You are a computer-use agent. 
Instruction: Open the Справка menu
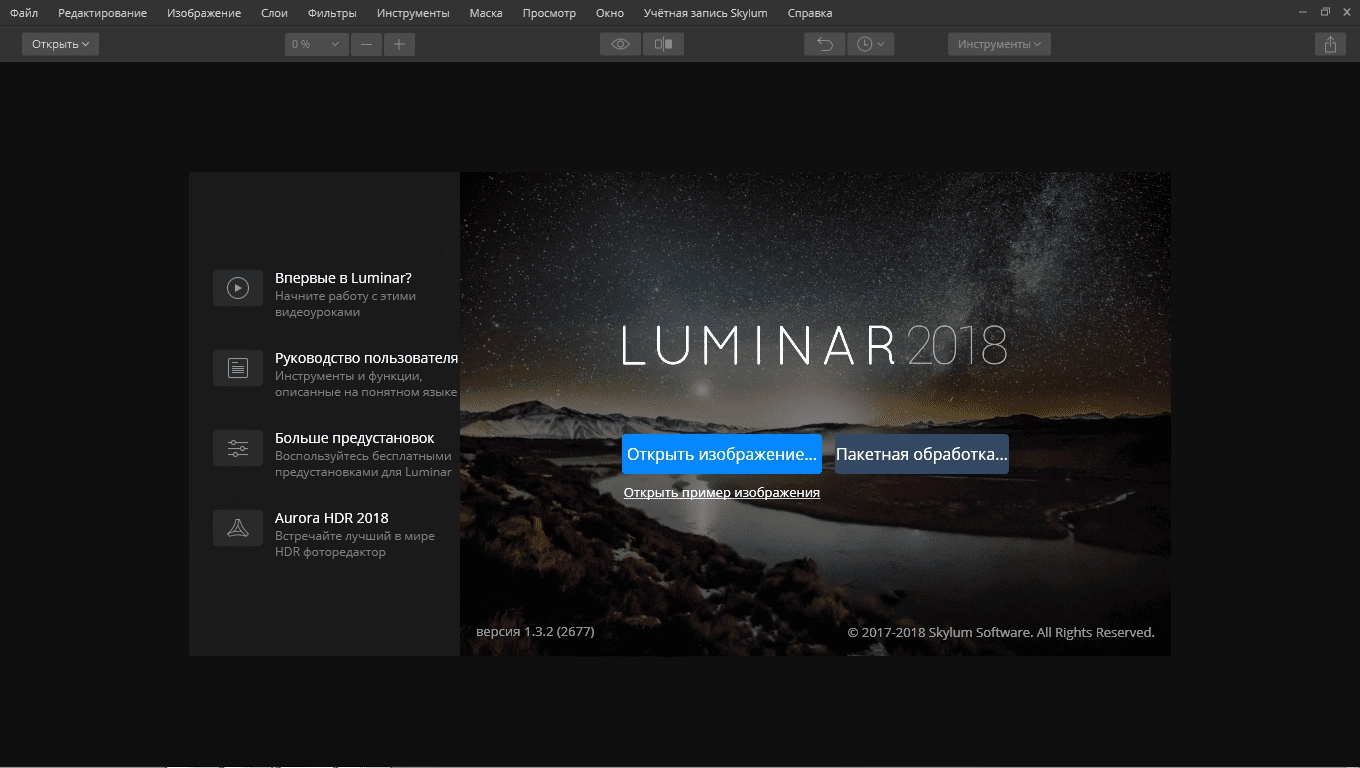pos(810,13)
